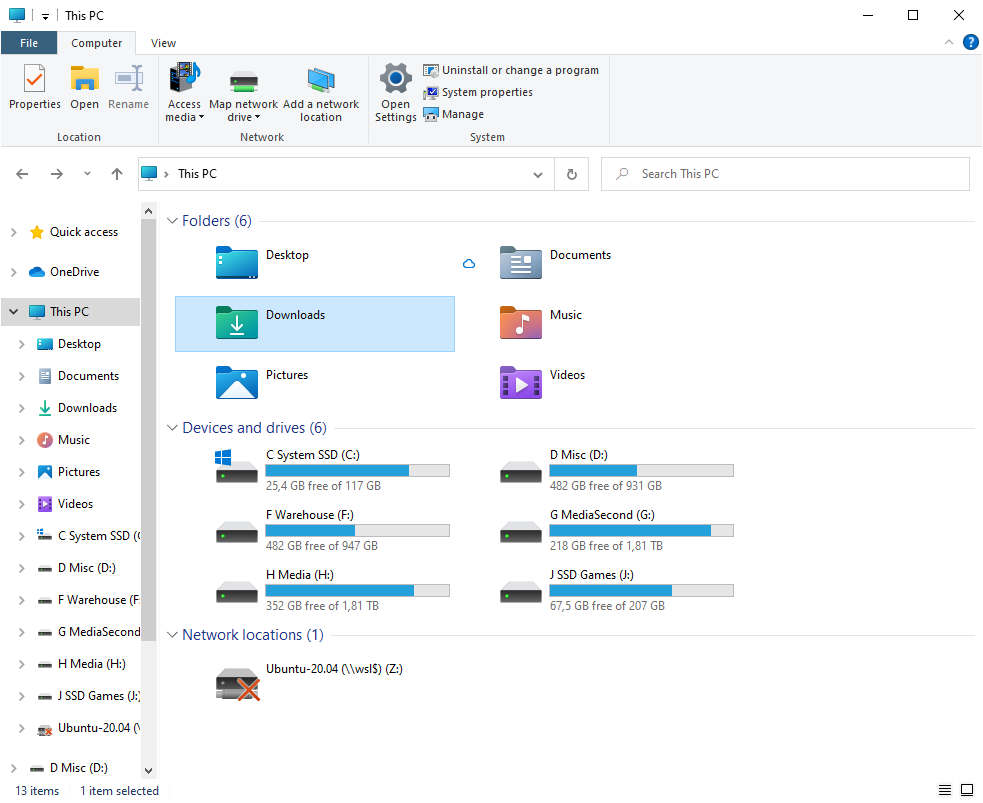Open Settings via gear icon

coord(396,79)
